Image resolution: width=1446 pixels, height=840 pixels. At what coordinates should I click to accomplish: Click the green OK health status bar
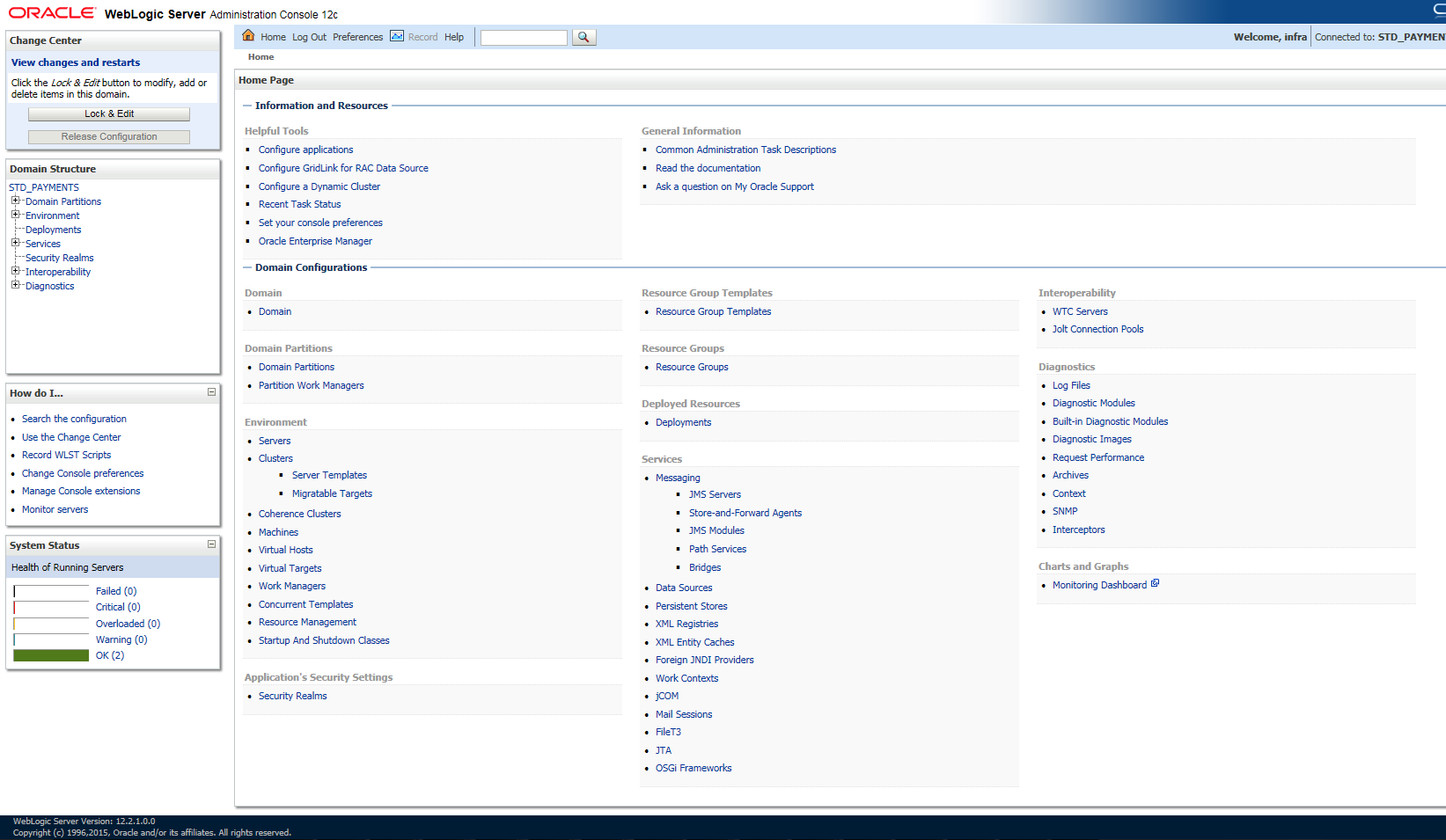click(51, 655)
